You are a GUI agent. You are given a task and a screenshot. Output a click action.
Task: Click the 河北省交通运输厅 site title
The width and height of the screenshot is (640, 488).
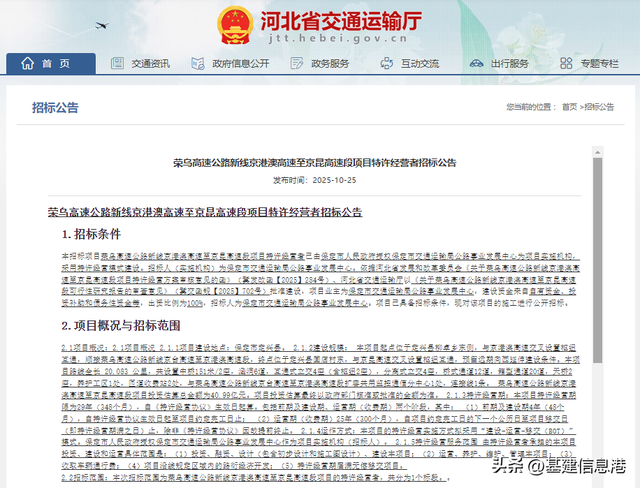tap(341, 20)
